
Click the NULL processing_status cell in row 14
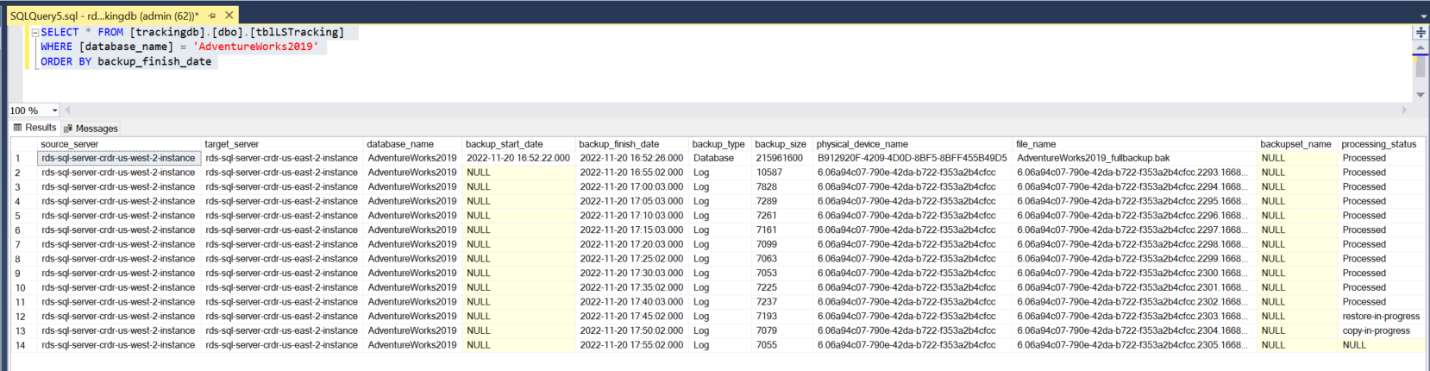point(1381,345)
